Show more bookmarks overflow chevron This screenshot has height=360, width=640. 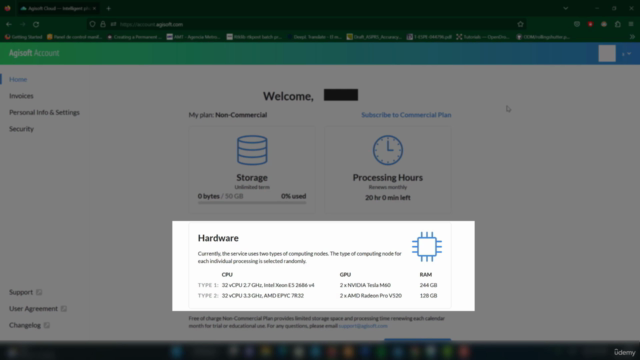tap(632, 37)
